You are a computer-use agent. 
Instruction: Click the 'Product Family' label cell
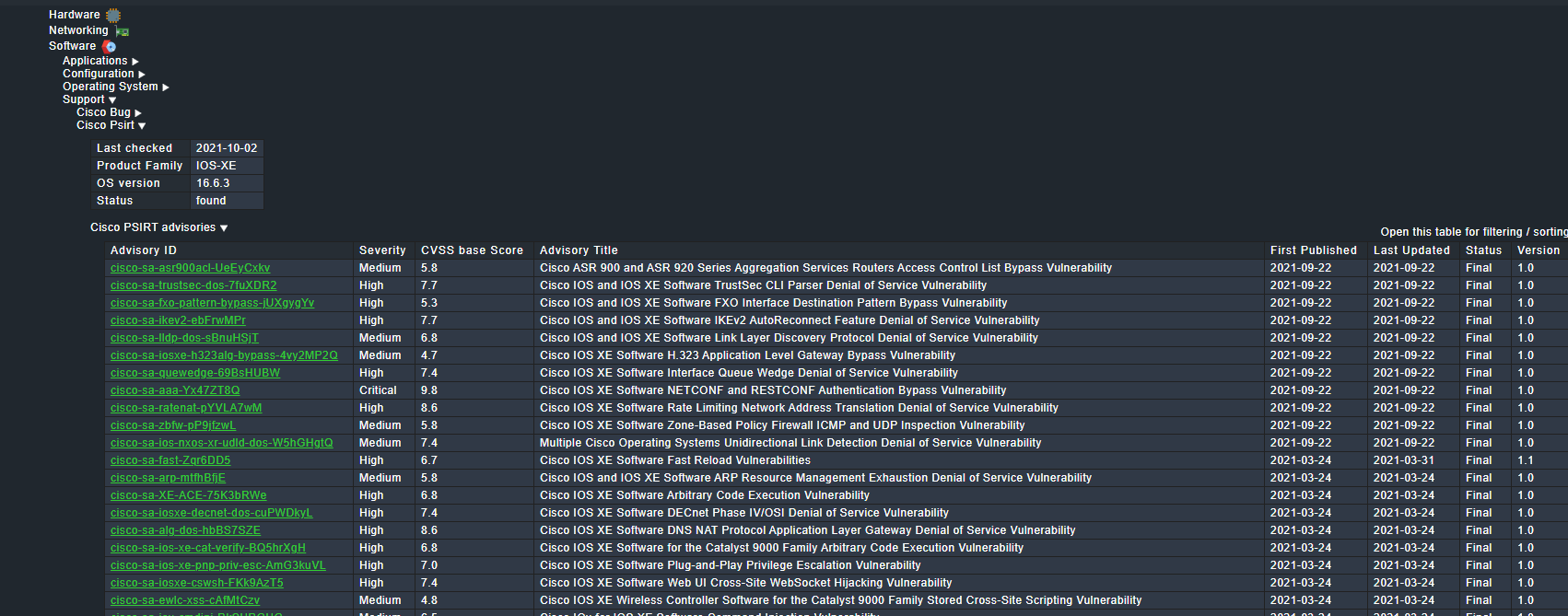click(x=141, y=166)
